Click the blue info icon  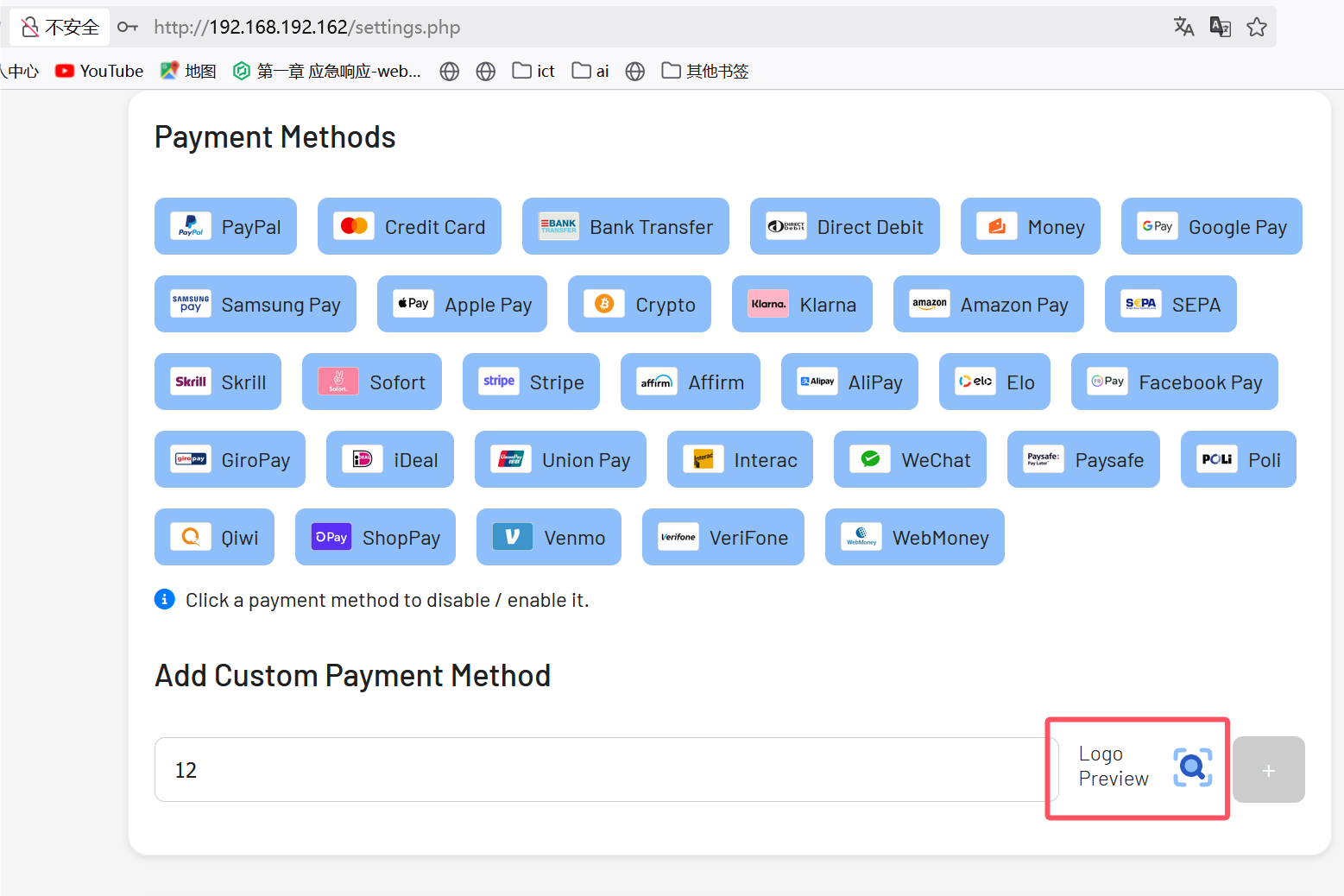click(165, 599)
